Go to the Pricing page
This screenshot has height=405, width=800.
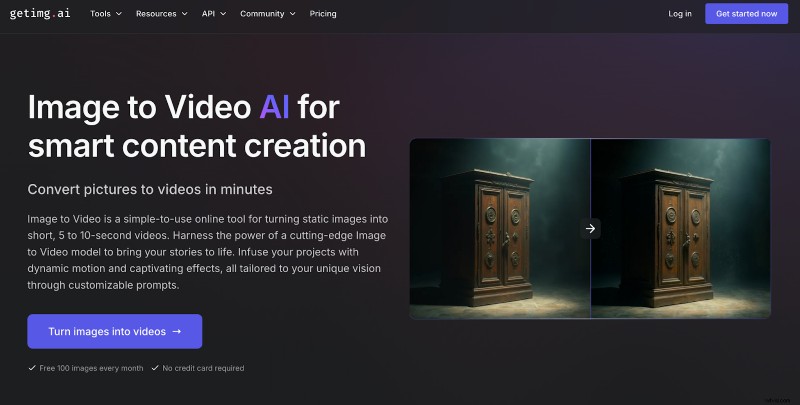[x=323, y=14]
